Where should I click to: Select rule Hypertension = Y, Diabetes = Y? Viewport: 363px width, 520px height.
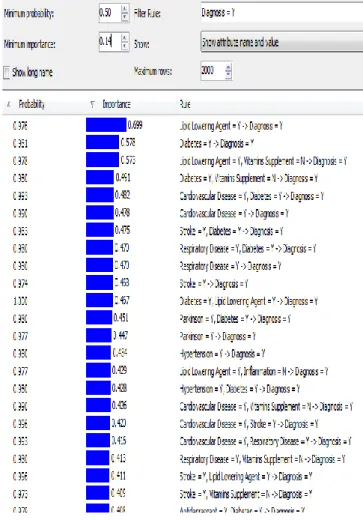pos(240,389)
